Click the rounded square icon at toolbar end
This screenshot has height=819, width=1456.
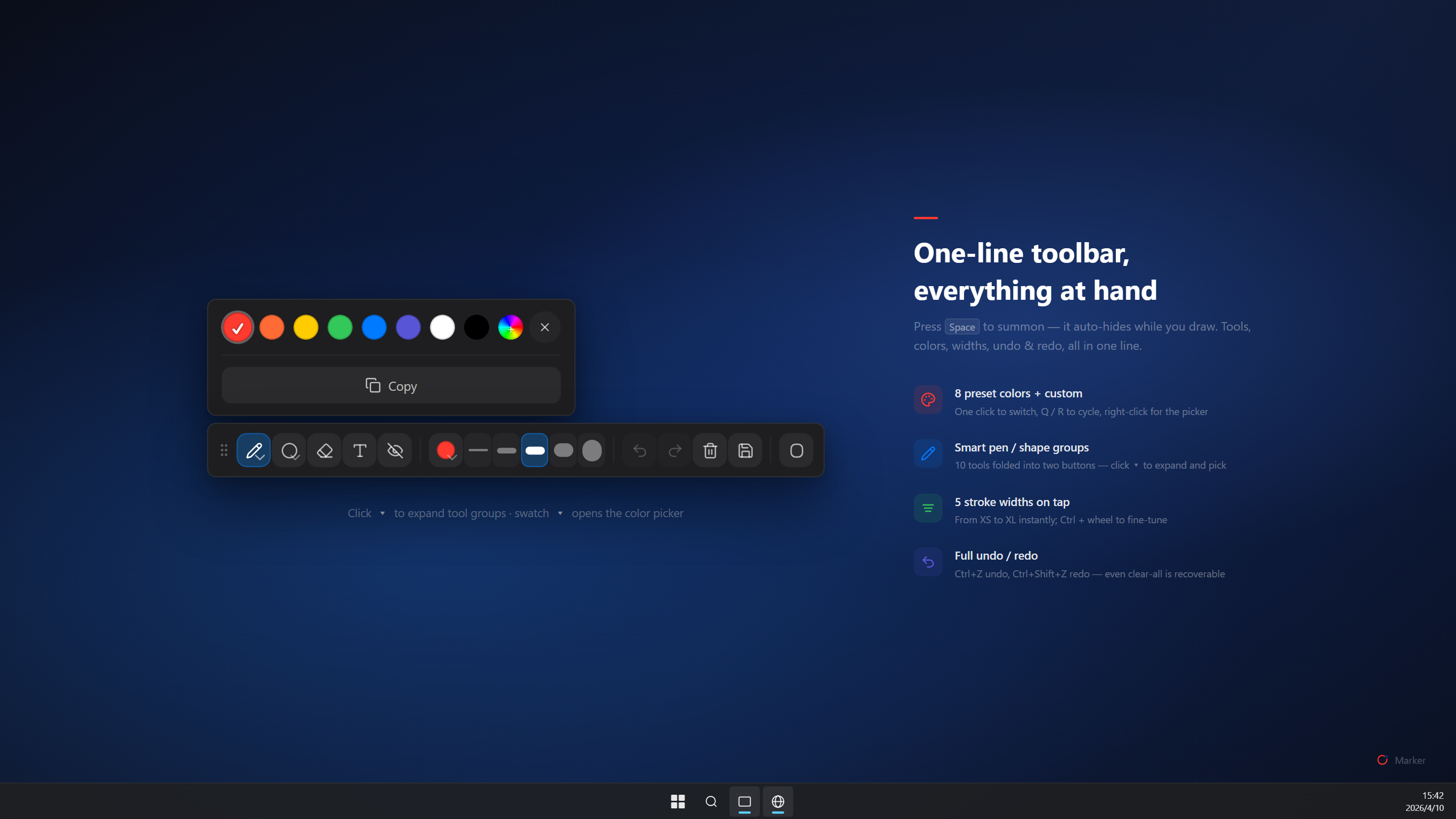click(796, 450)
